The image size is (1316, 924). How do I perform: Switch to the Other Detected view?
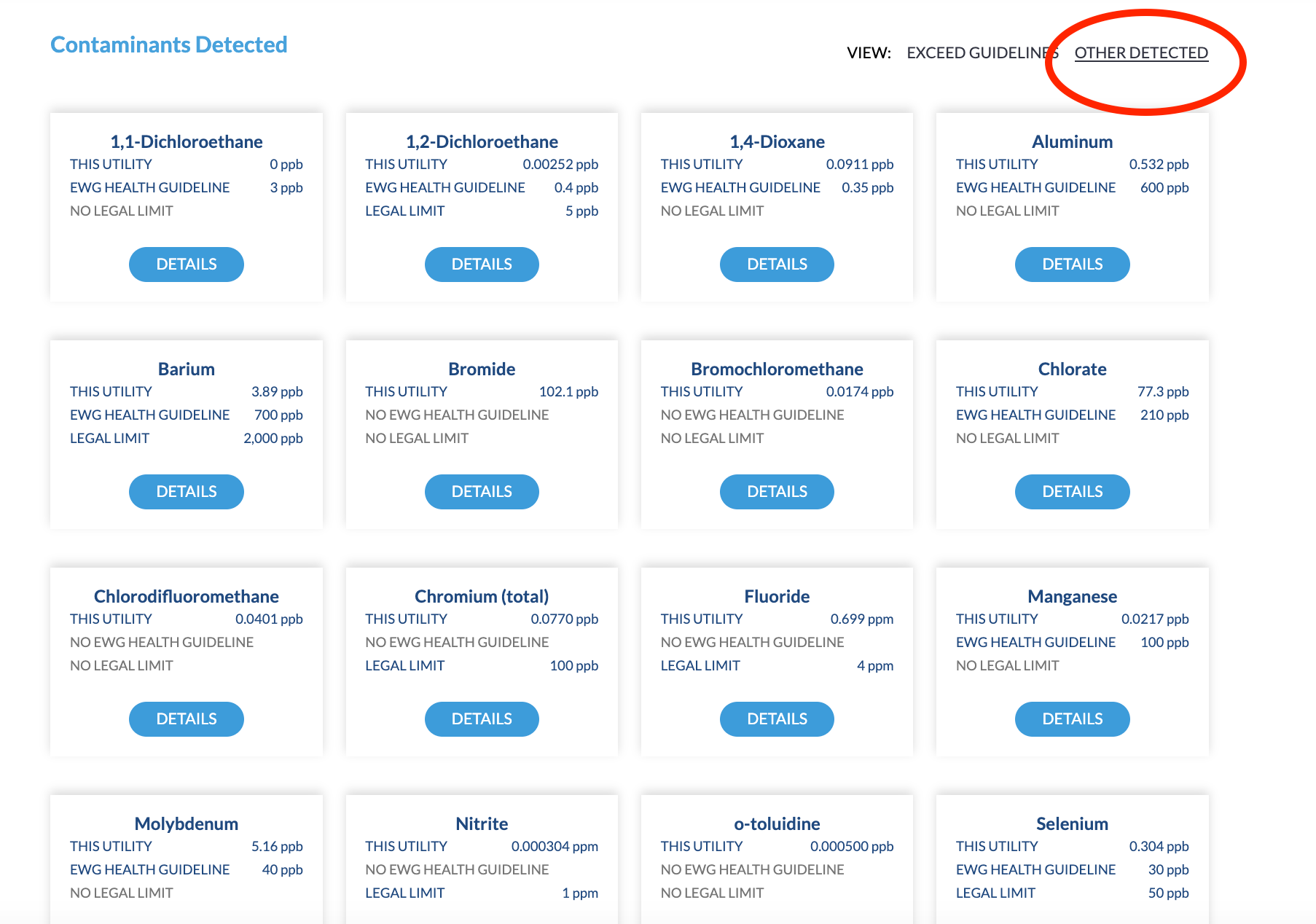[x=1140, y=53]
